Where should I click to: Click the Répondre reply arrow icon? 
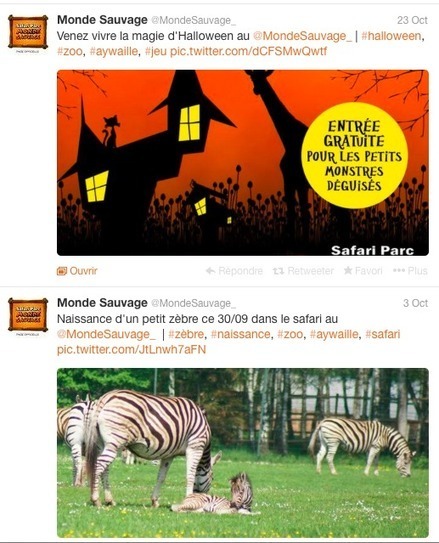[x=210, y=271]
